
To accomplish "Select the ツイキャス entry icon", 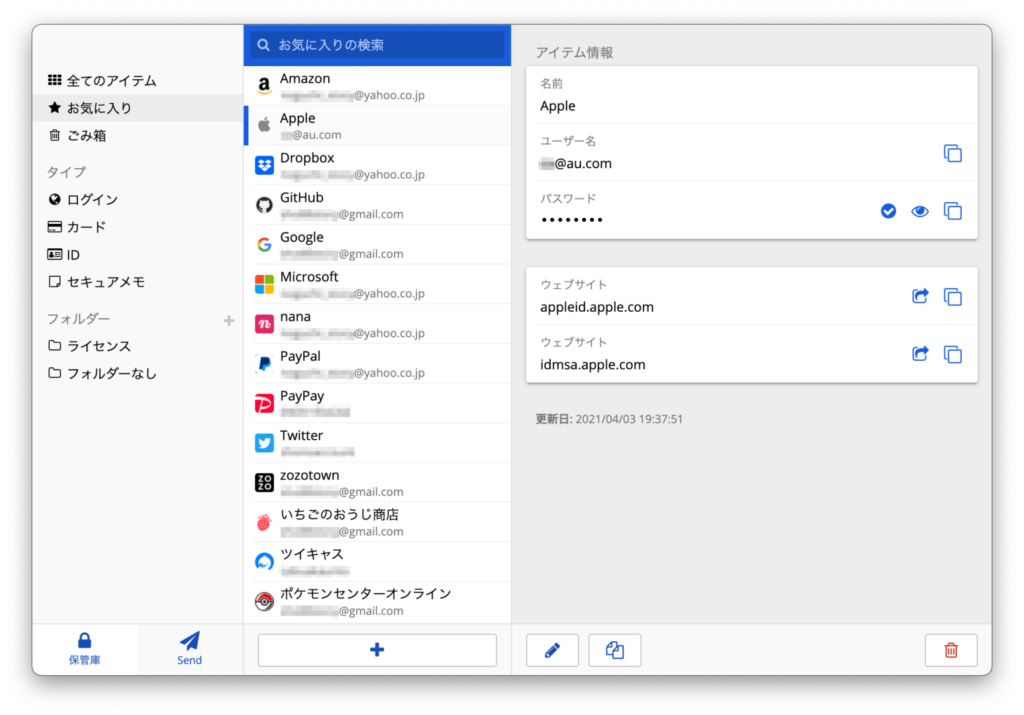I will [264, 562].
